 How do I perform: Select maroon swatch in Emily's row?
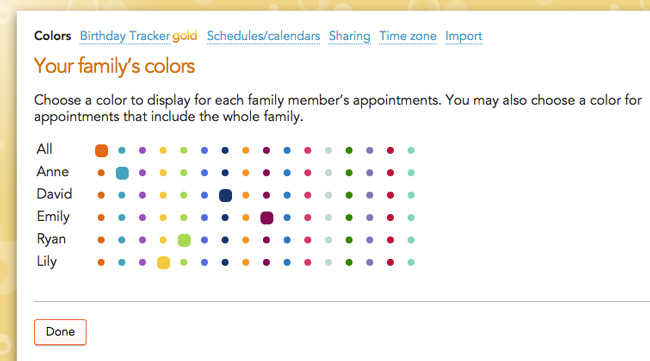267,218
